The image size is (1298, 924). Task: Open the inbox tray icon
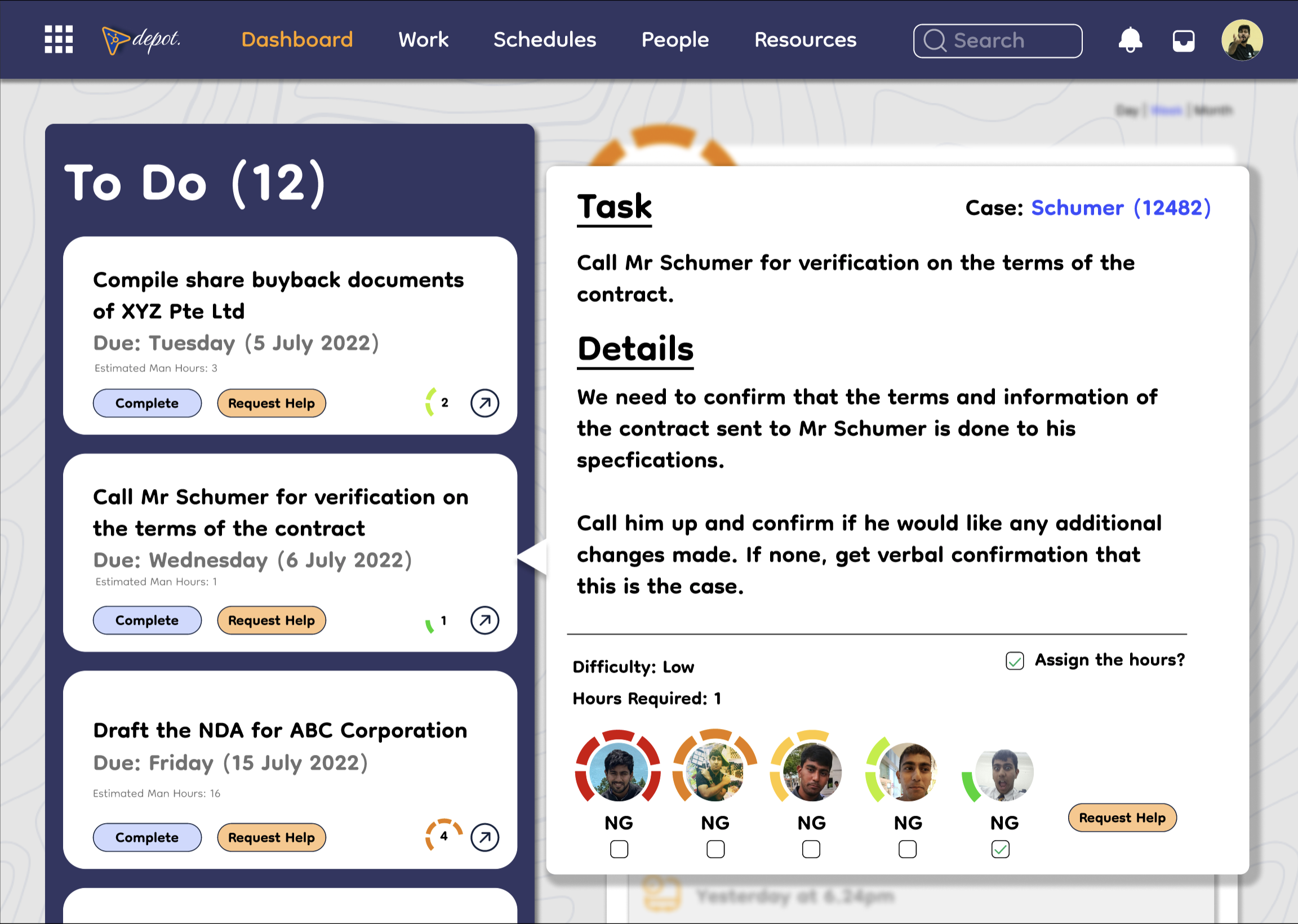point(1183,41)
